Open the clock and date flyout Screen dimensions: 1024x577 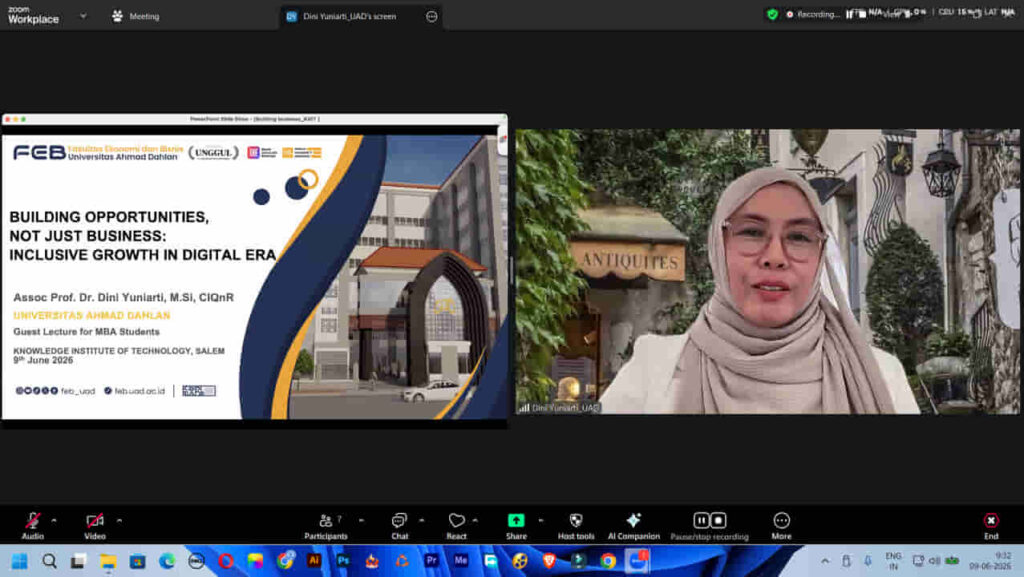click(991, 561)
